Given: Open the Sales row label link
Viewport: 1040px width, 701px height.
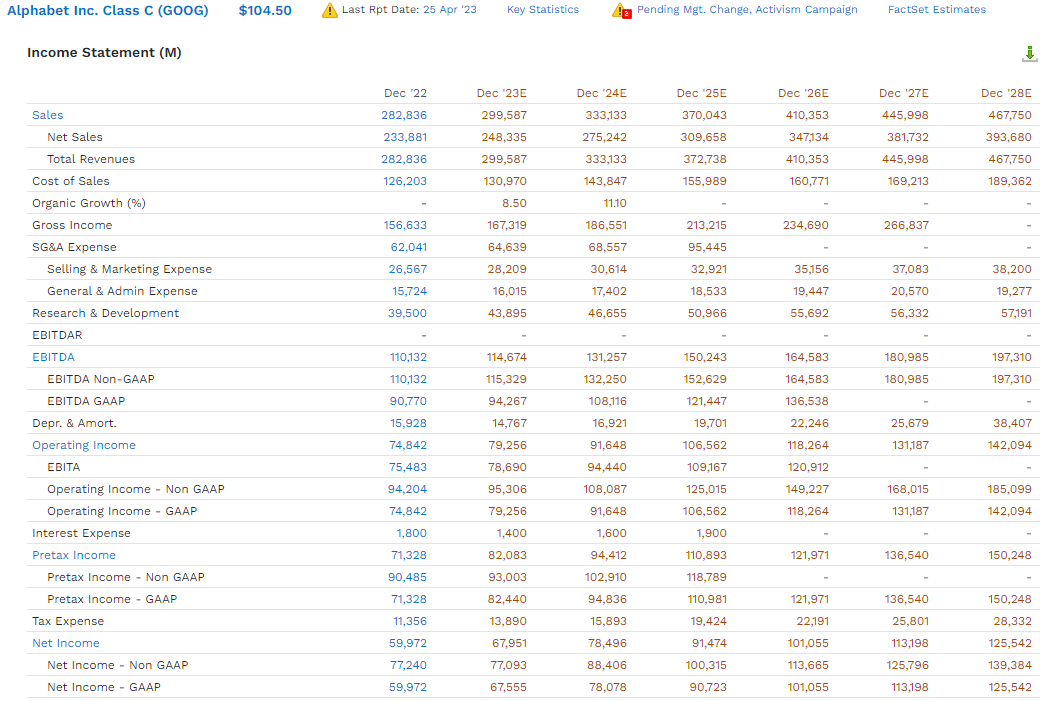Looking at the screenshot, I should [48, 115].
